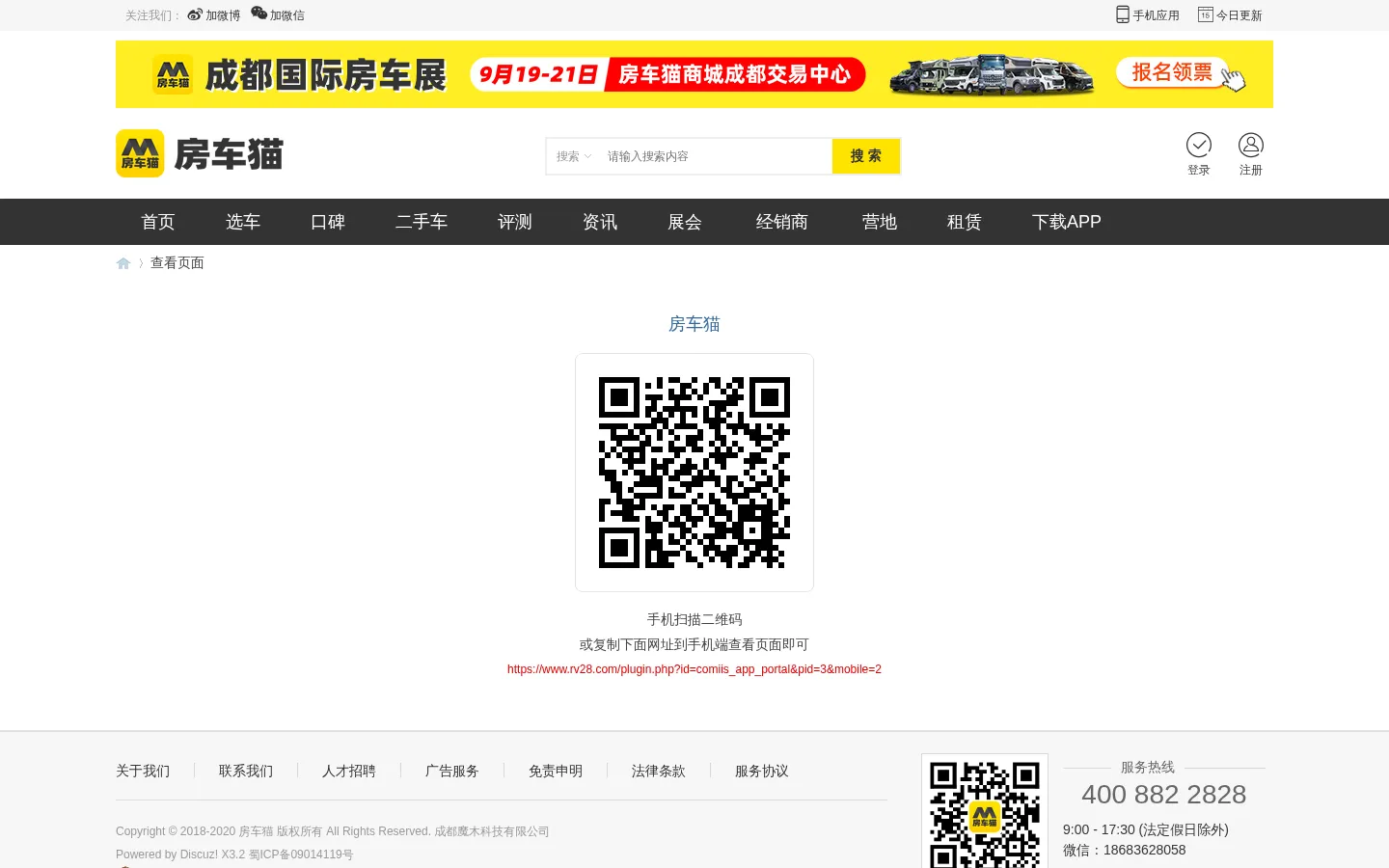Screen dimensions: 1389x868
Task: Click the 报名领票 banner button
Action: point(1172,72)
